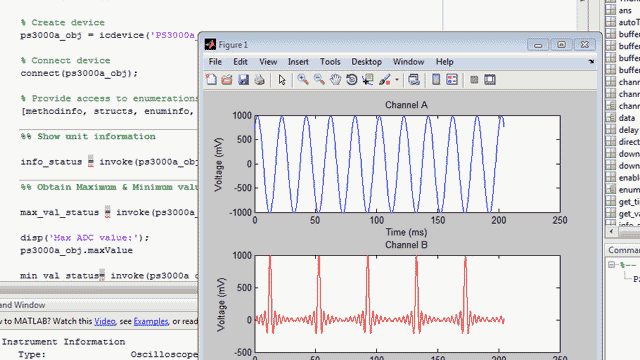The width and height of the screenshot is (640, 360).
Task: Open the View menu in Figure 1
Action: pyautogui.click(x=268, y=62)
